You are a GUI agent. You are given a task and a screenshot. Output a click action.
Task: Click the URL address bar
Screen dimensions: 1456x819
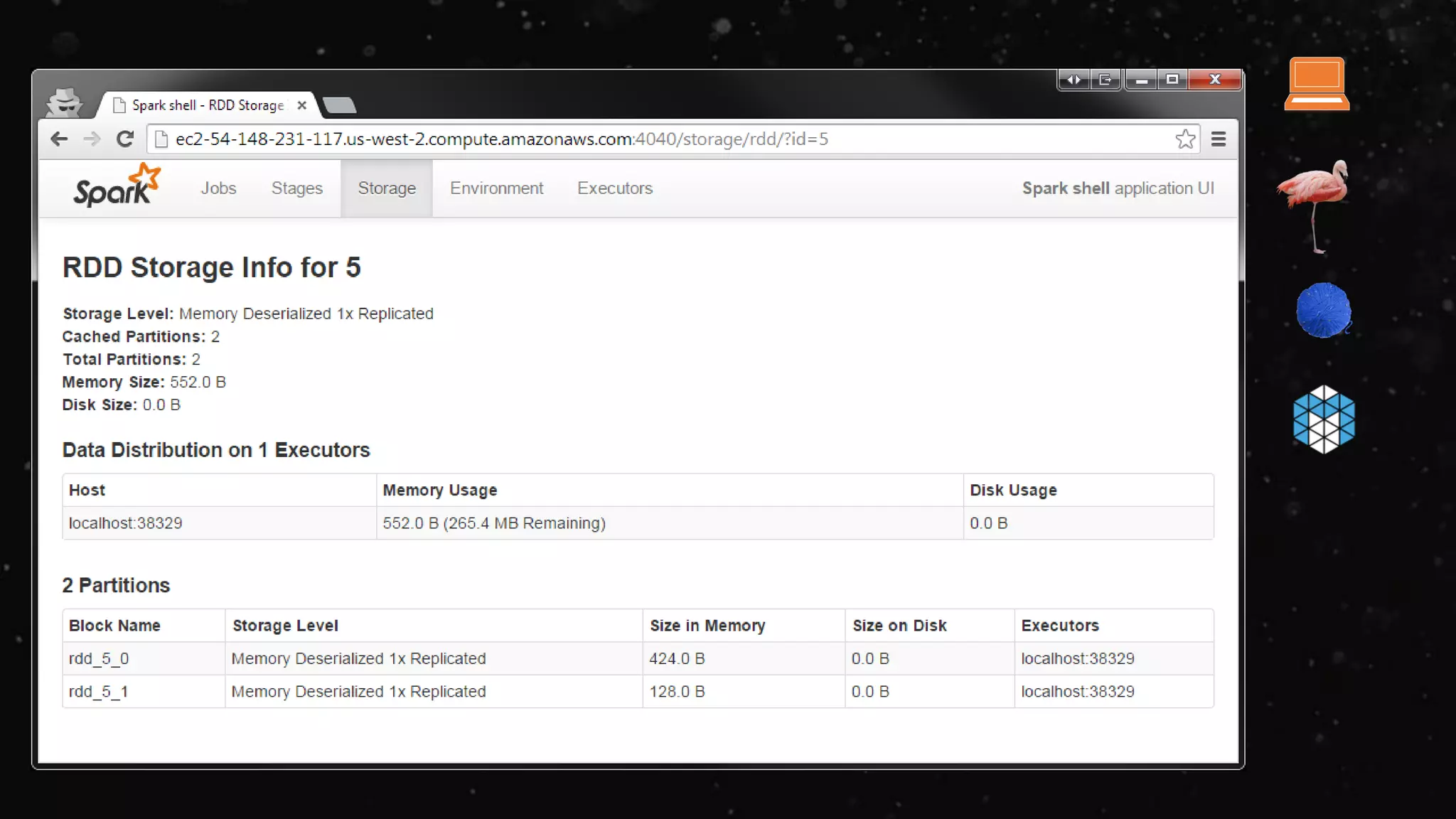(640, 139)
